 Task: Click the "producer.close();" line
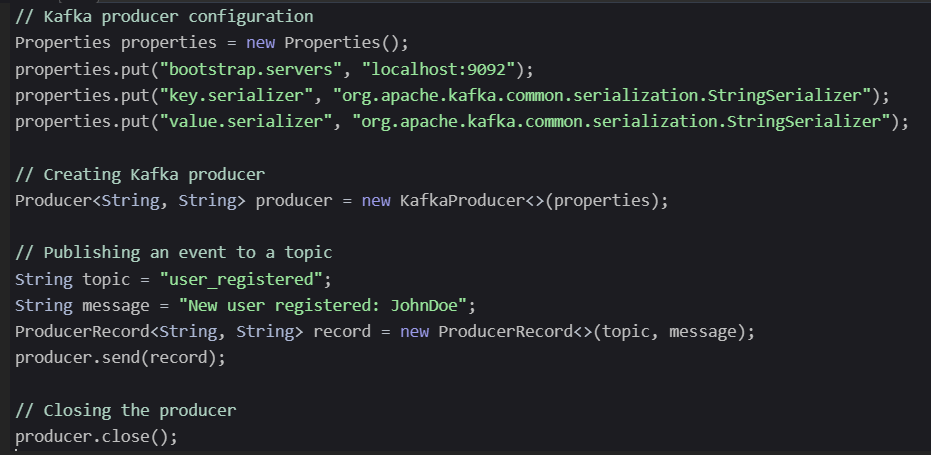[96, 437]
